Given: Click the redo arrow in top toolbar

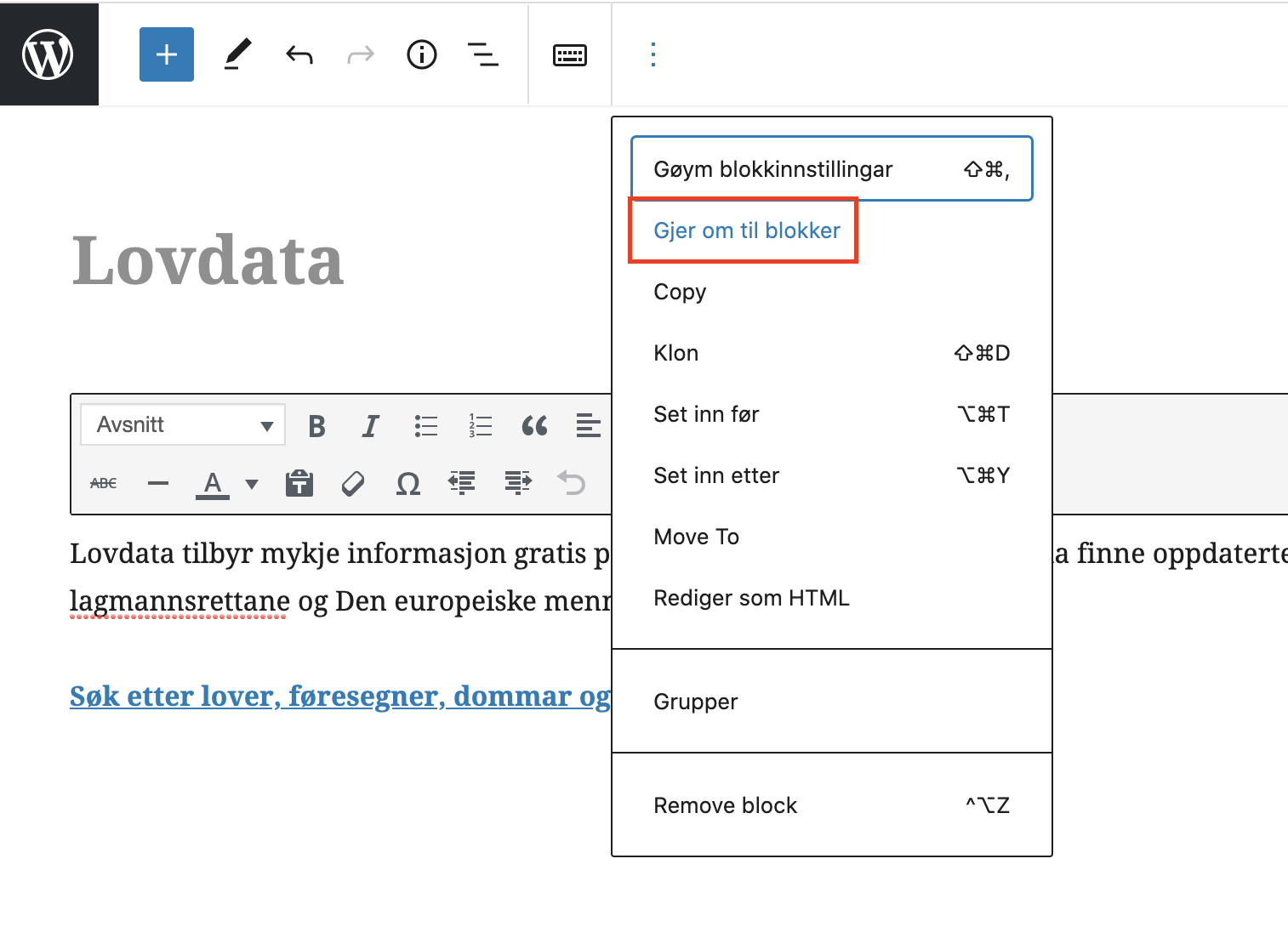Looking at the screenshot, I should (x=361, y=55).
